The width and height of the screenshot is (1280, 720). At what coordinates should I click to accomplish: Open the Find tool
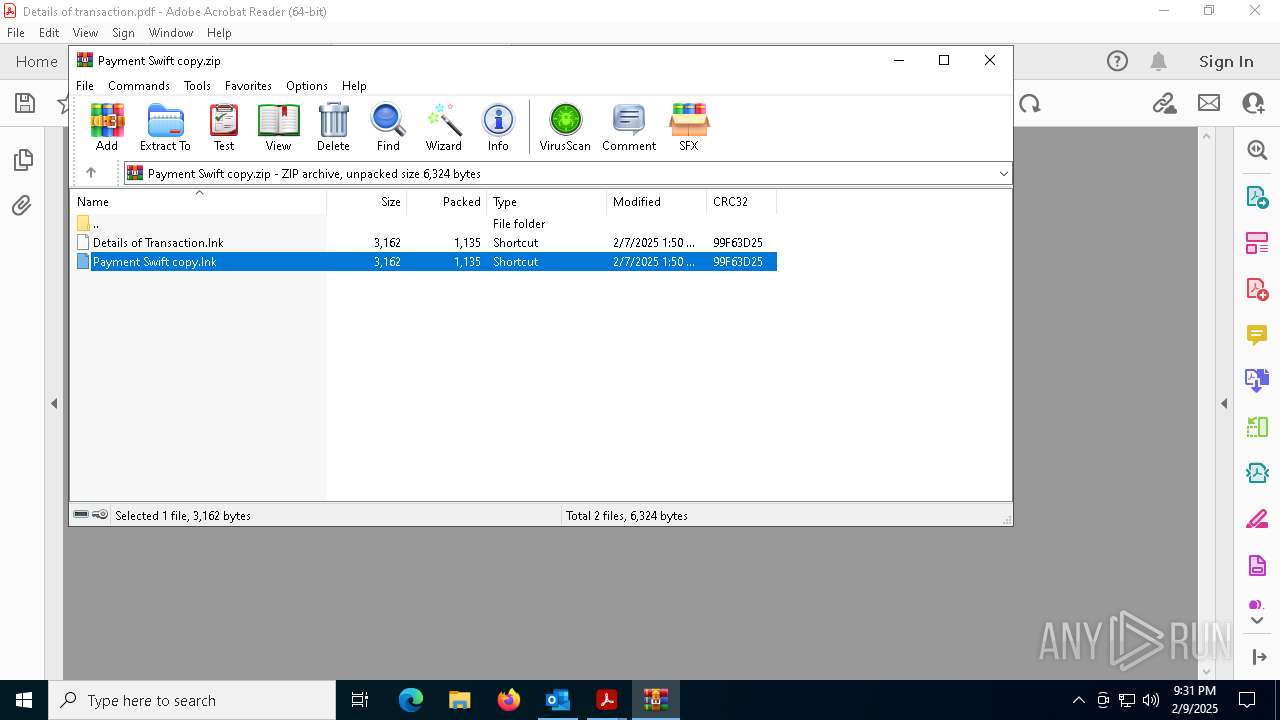[x=388, y=127]
